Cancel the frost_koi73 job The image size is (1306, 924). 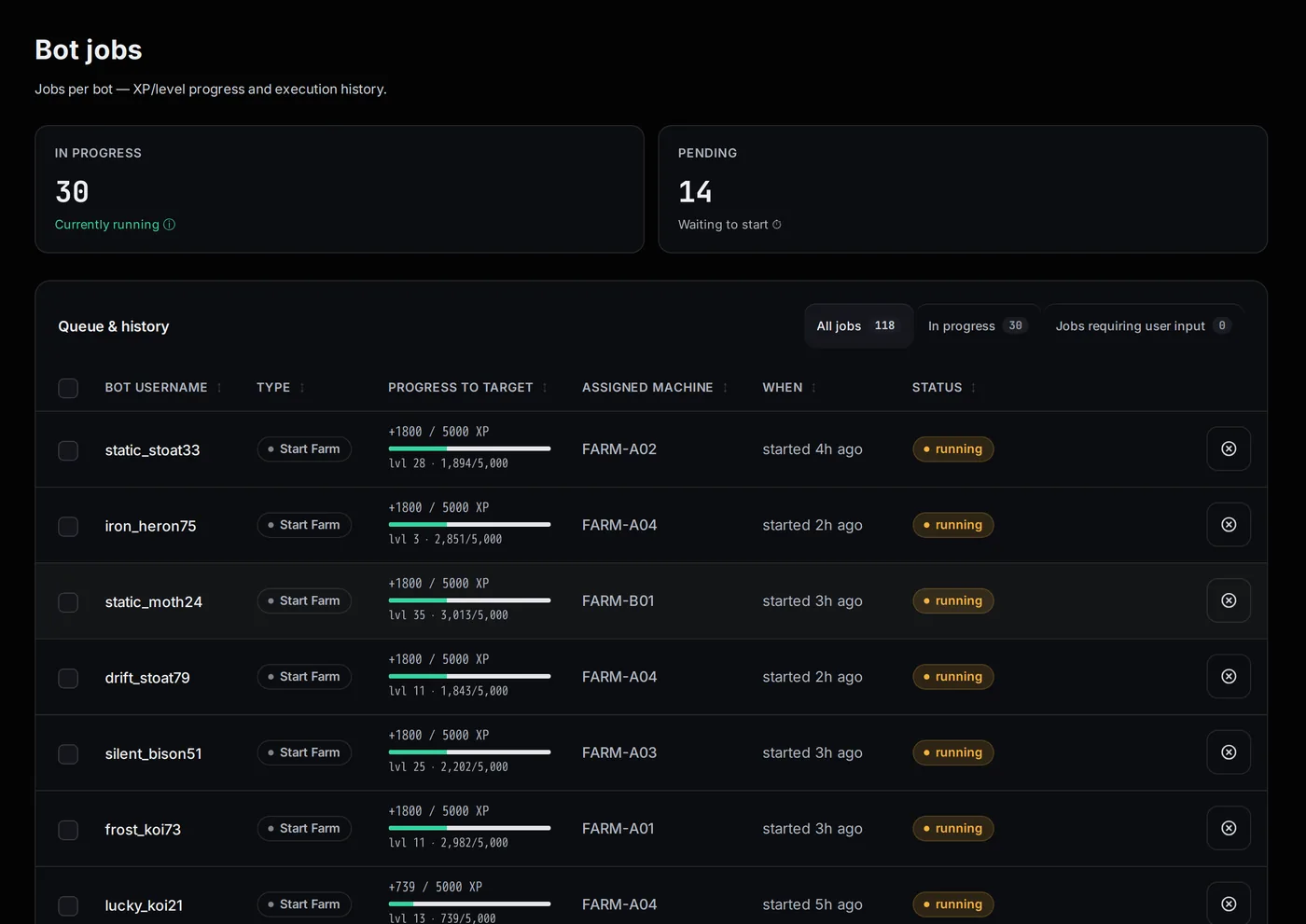point(1229,828)
